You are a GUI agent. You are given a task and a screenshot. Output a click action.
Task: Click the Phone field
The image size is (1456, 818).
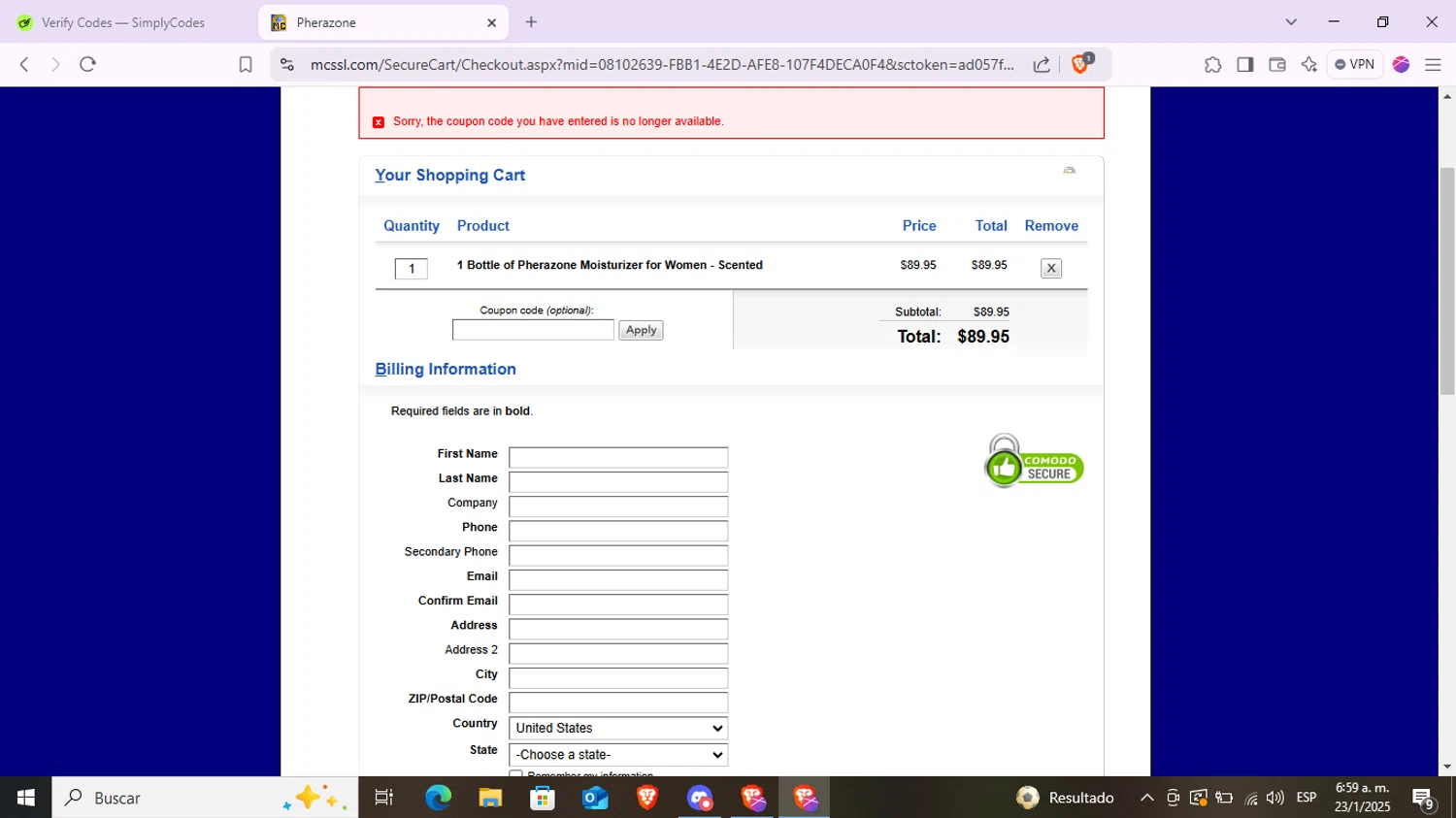pos(618,531)
